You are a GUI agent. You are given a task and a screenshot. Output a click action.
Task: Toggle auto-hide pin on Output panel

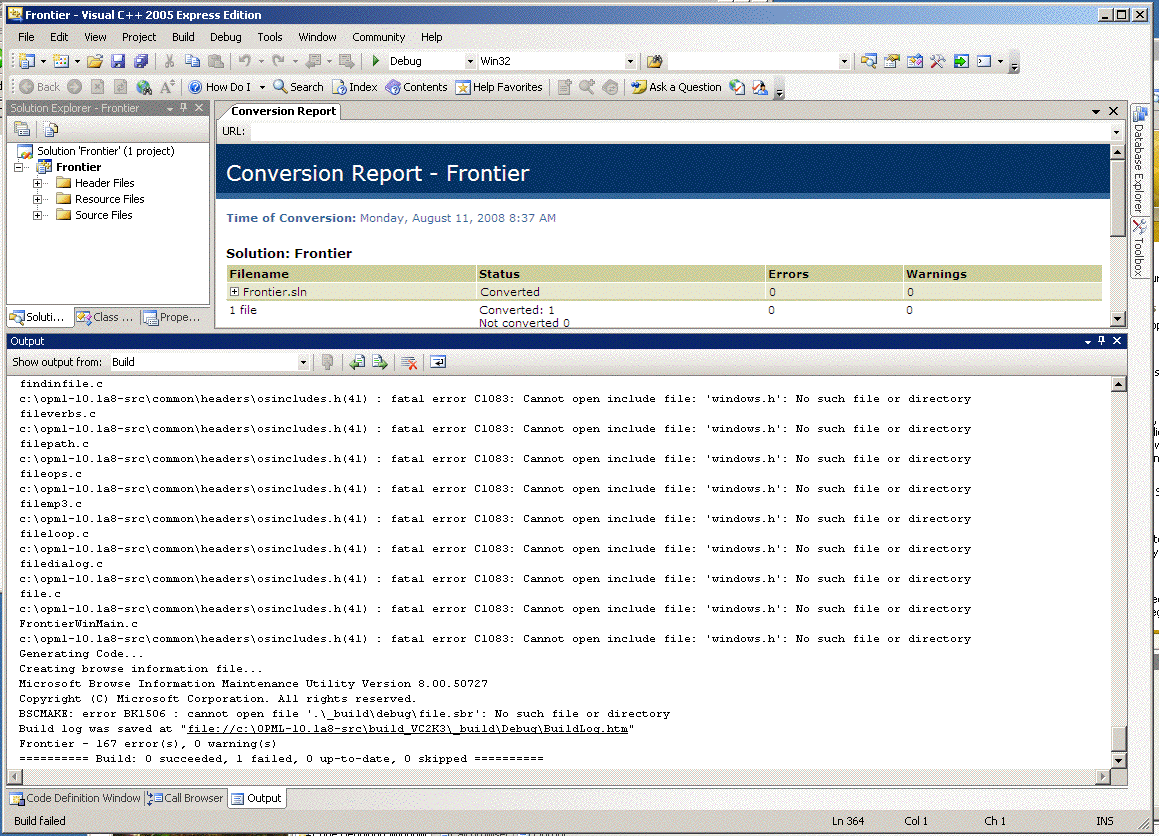point(1101,341)
